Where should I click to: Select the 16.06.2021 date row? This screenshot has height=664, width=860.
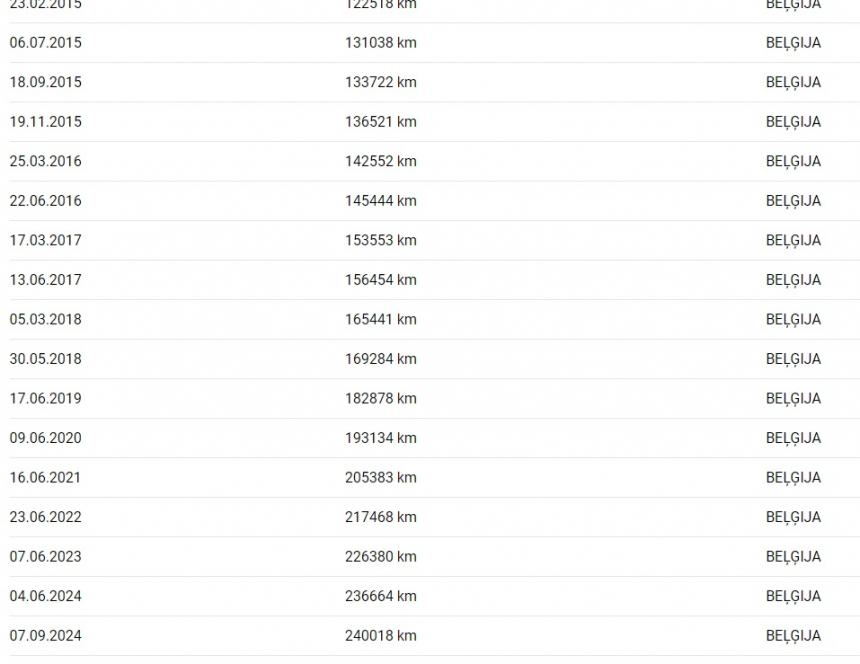coord(45,478)
